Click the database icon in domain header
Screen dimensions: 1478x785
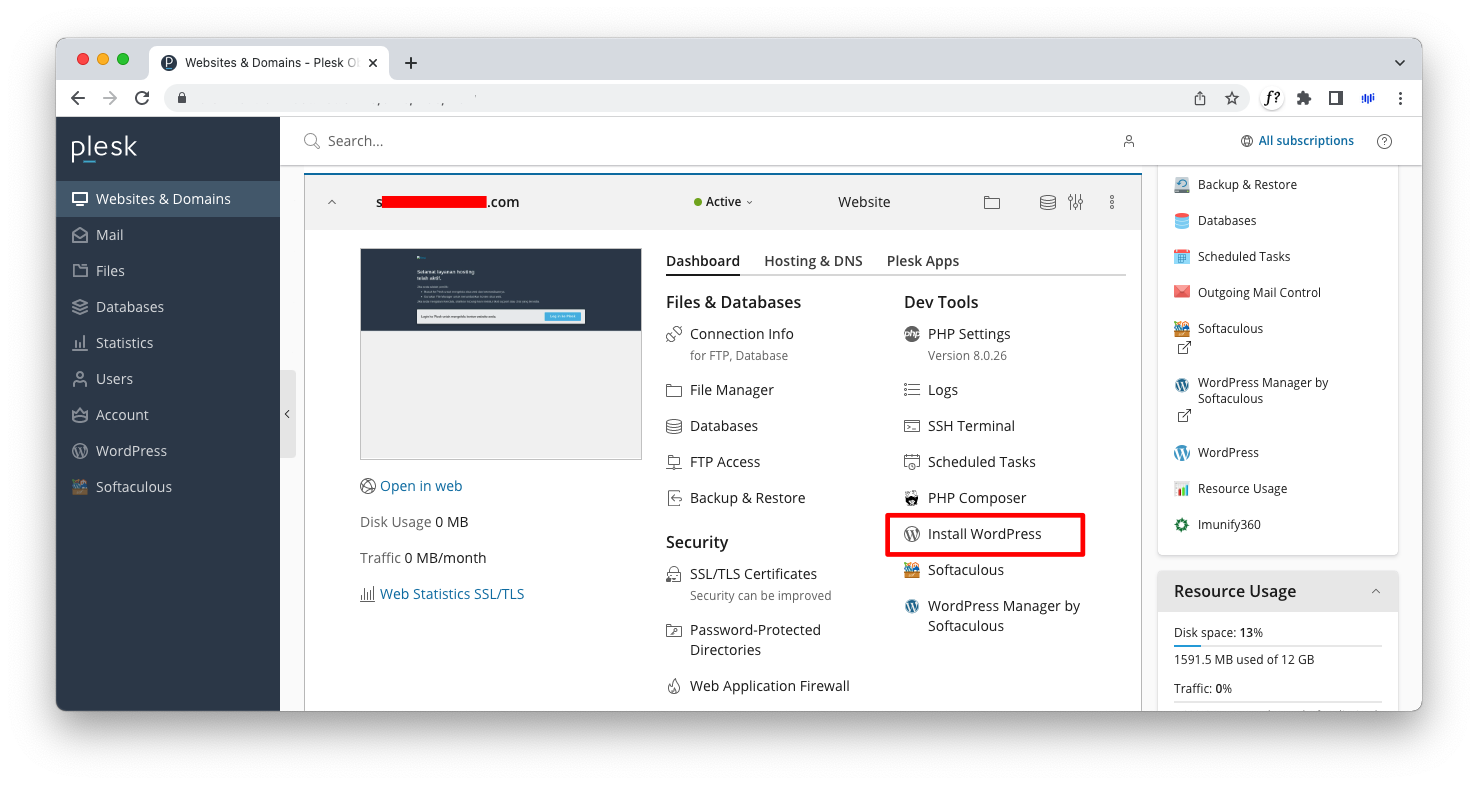(1047, 202)
